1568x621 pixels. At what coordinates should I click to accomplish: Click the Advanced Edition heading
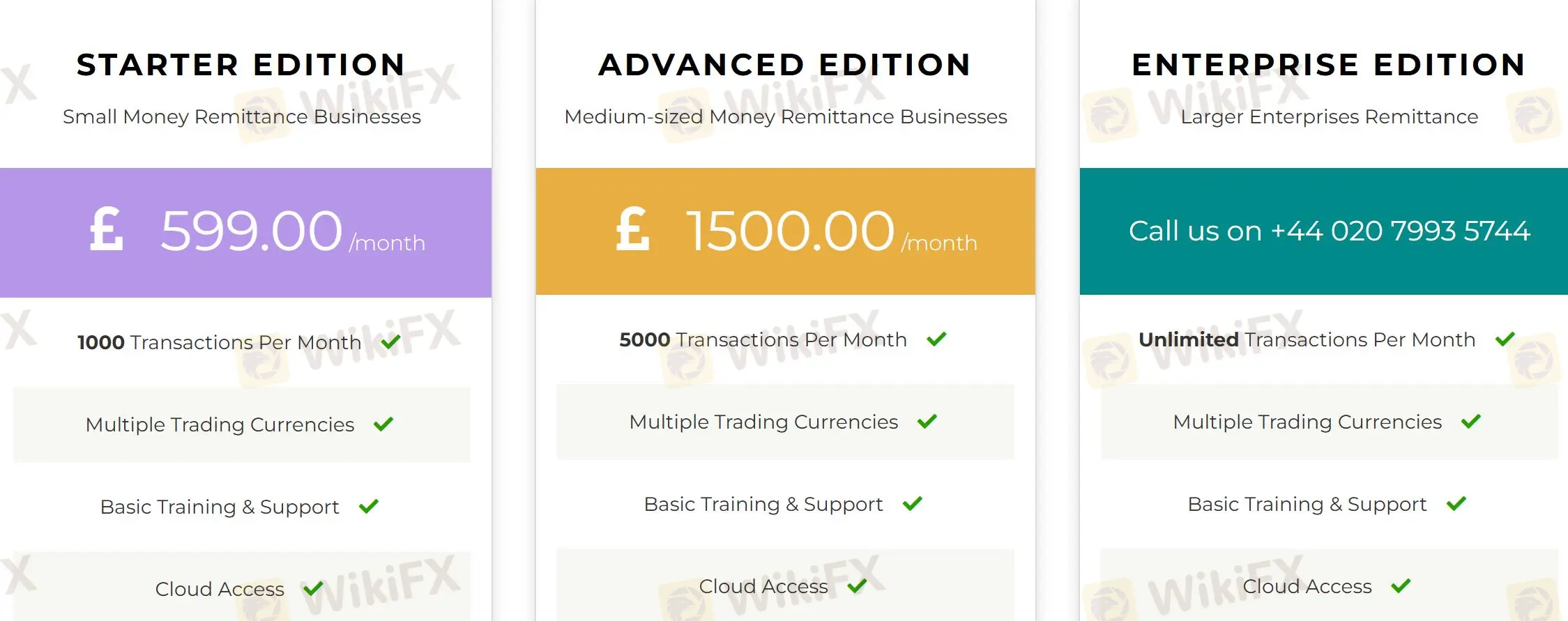785,65
